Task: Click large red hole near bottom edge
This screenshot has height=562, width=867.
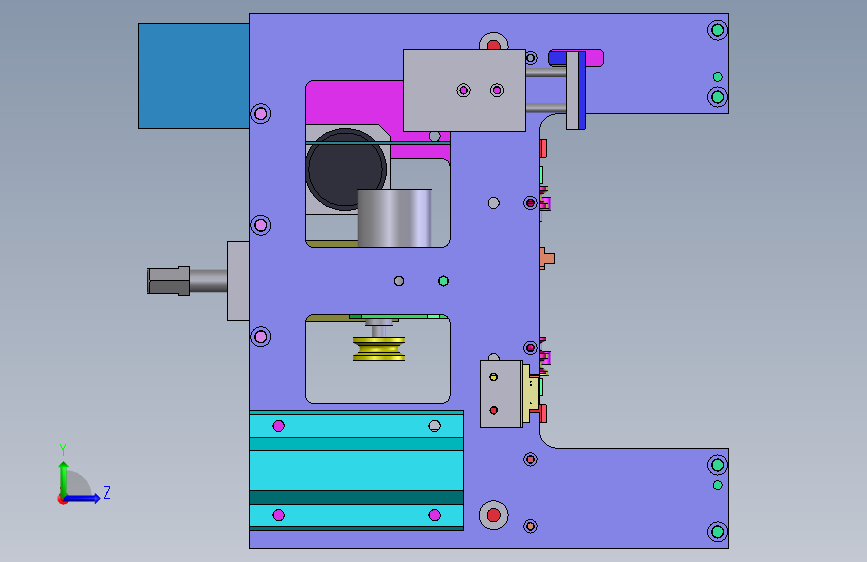Action: tap(493, 516)
